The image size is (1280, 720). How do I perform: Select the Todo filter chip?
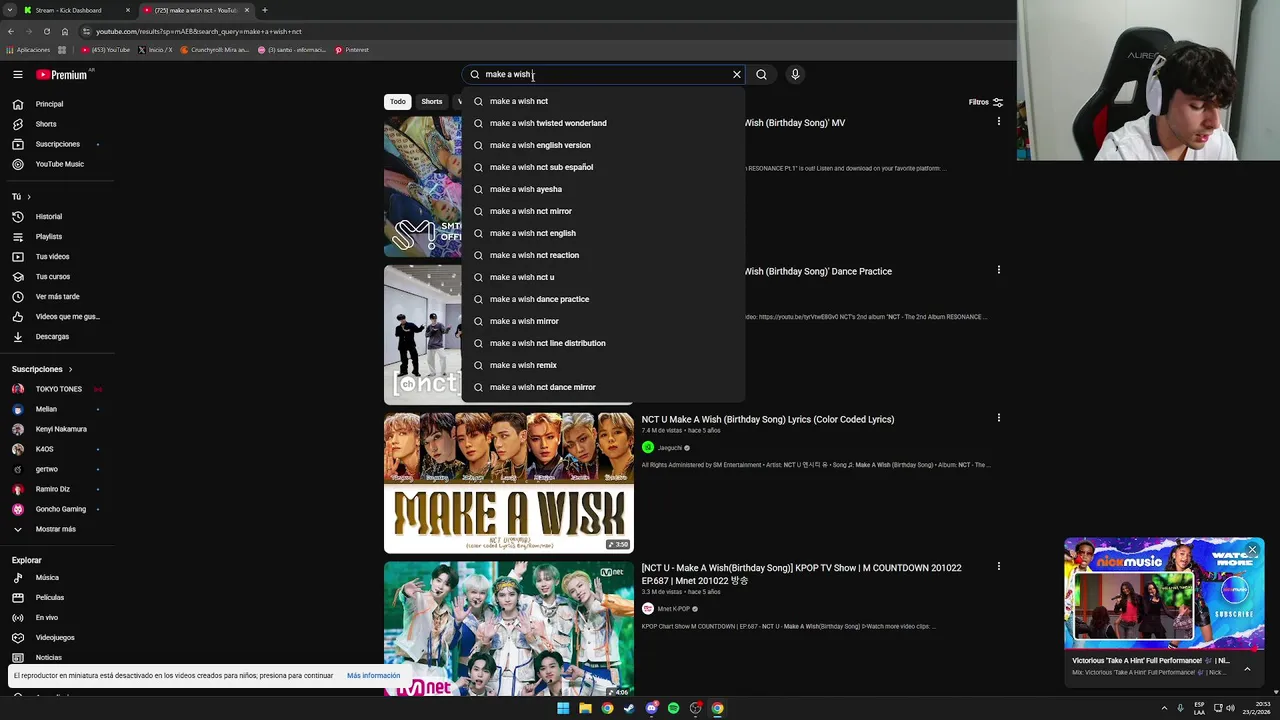tap(398, 102)
